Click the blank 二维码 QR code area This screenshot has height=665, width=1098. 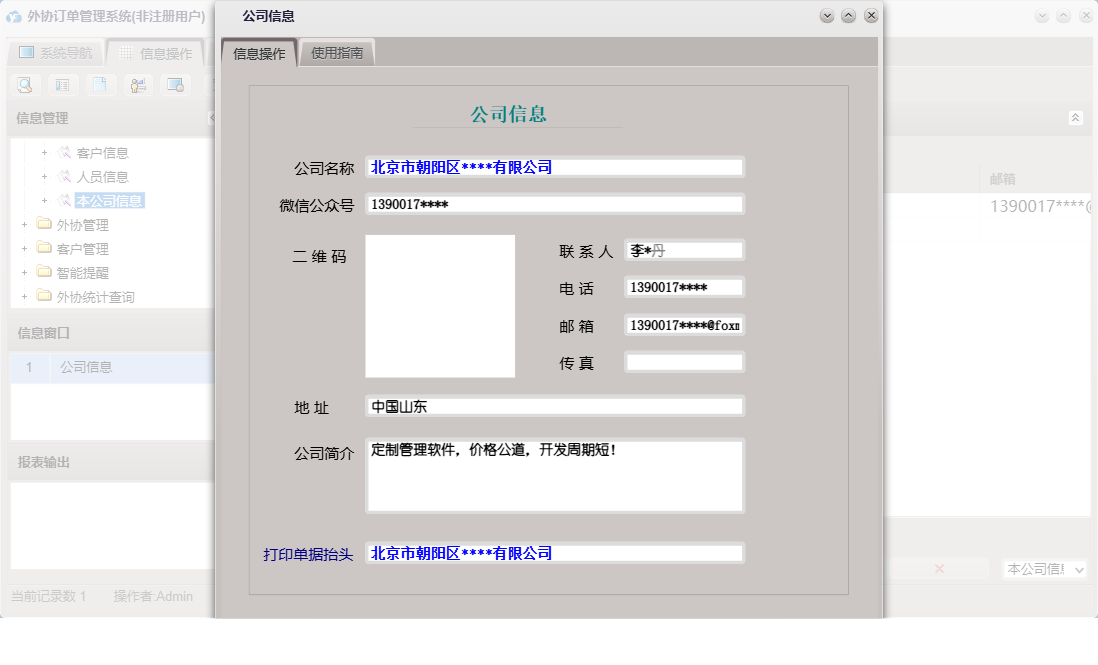pyautogui.click(x=439, y=306)
